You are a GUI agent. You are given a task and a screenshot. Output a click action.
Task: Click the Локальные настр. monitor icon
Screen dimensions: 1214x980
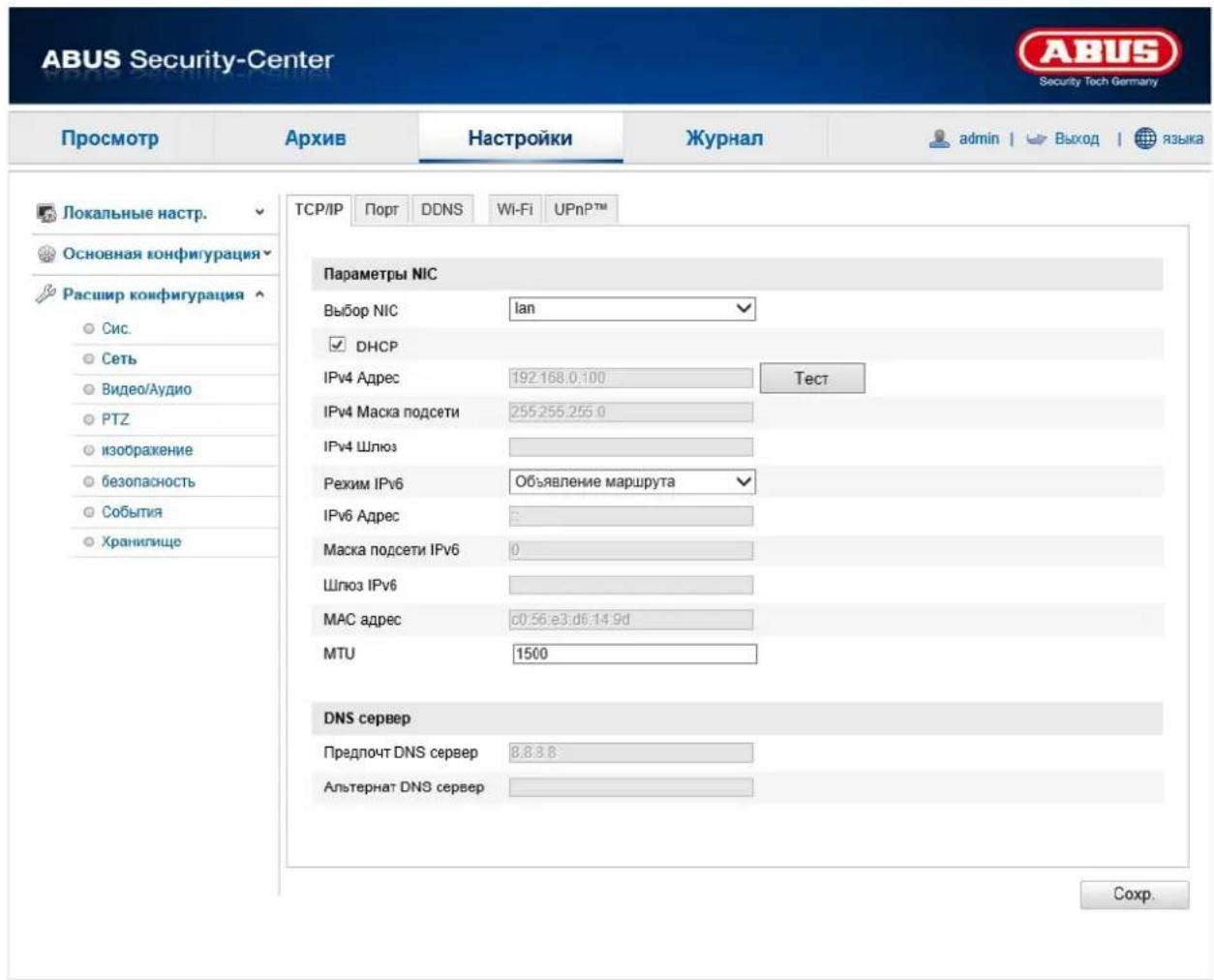(46, 213)
